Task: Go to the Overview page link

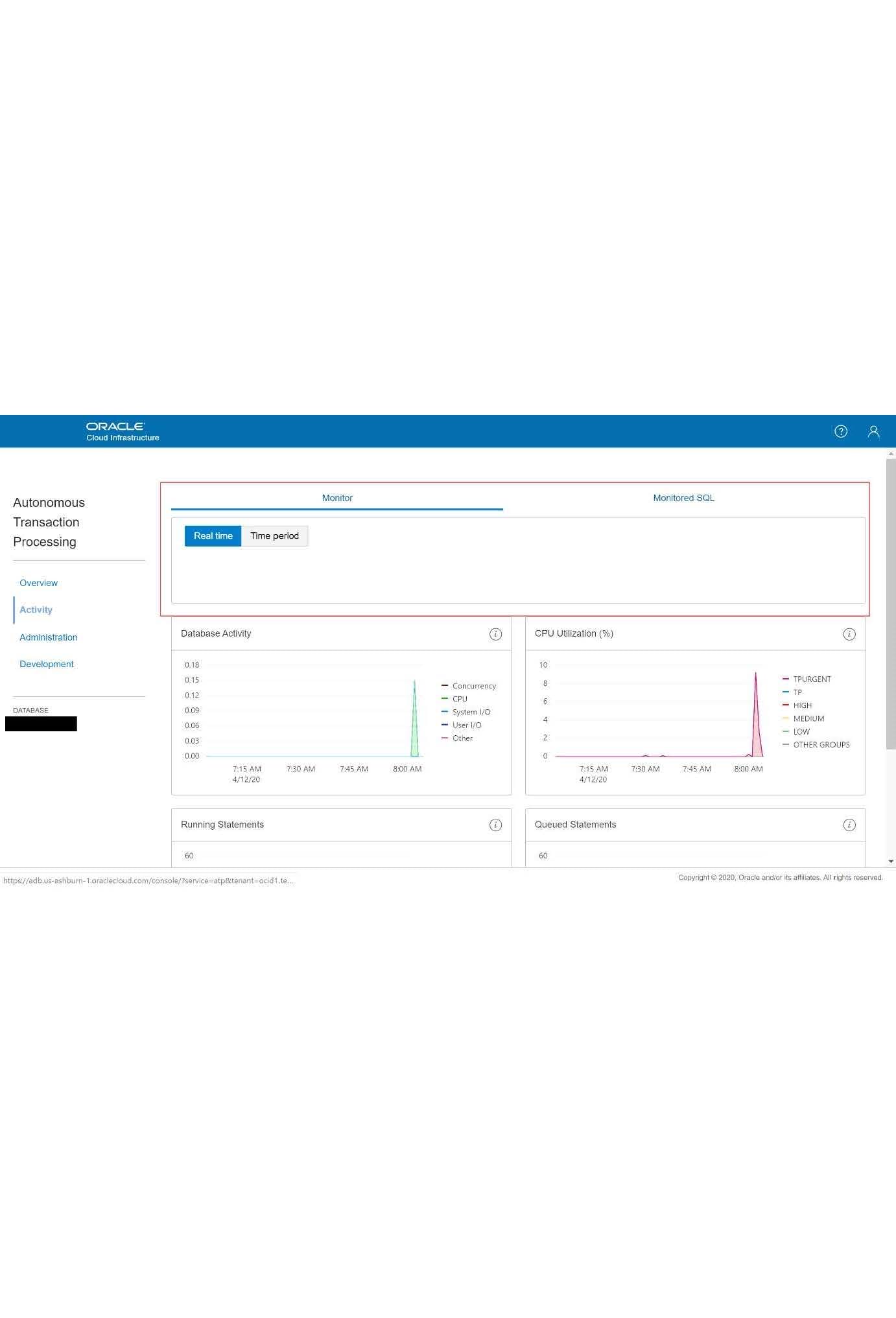Action: coord(38,583)
